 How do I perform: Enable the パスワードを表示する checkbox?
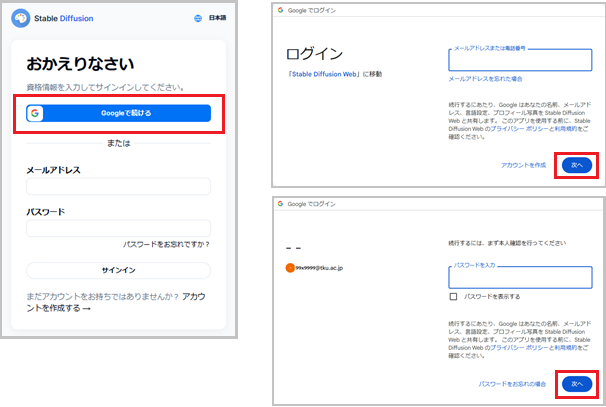[453, 296]
